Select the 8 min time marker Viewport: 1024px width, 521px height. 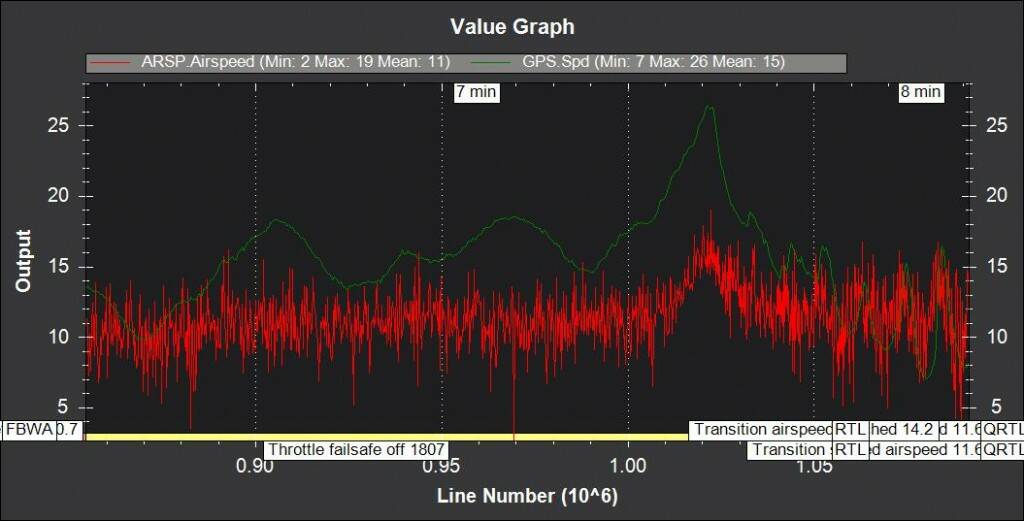tap(920, 92)
